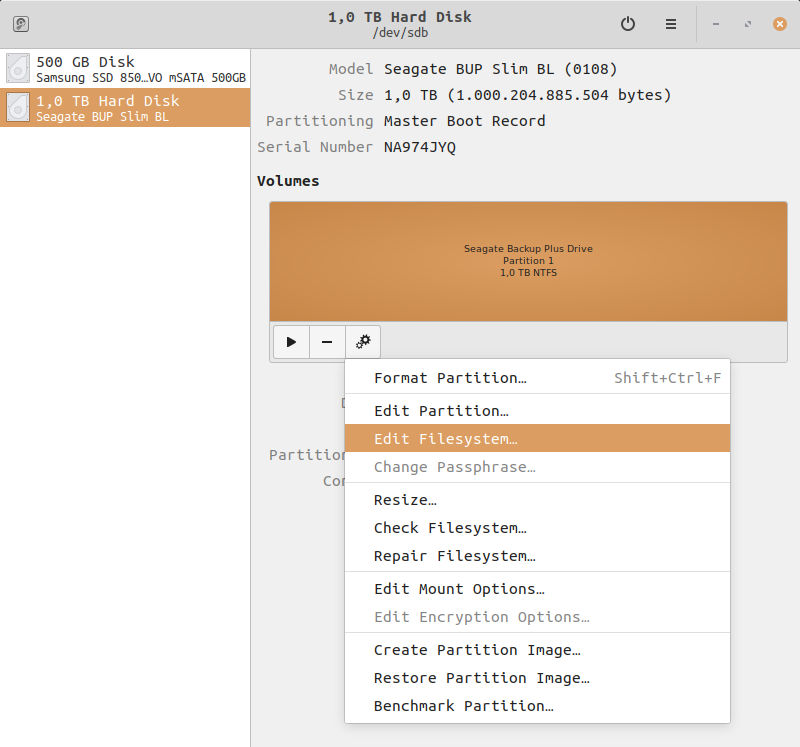Choose Create Partition Image…
The width and height of the screenshot is (800, 747).
click(537, 650)
